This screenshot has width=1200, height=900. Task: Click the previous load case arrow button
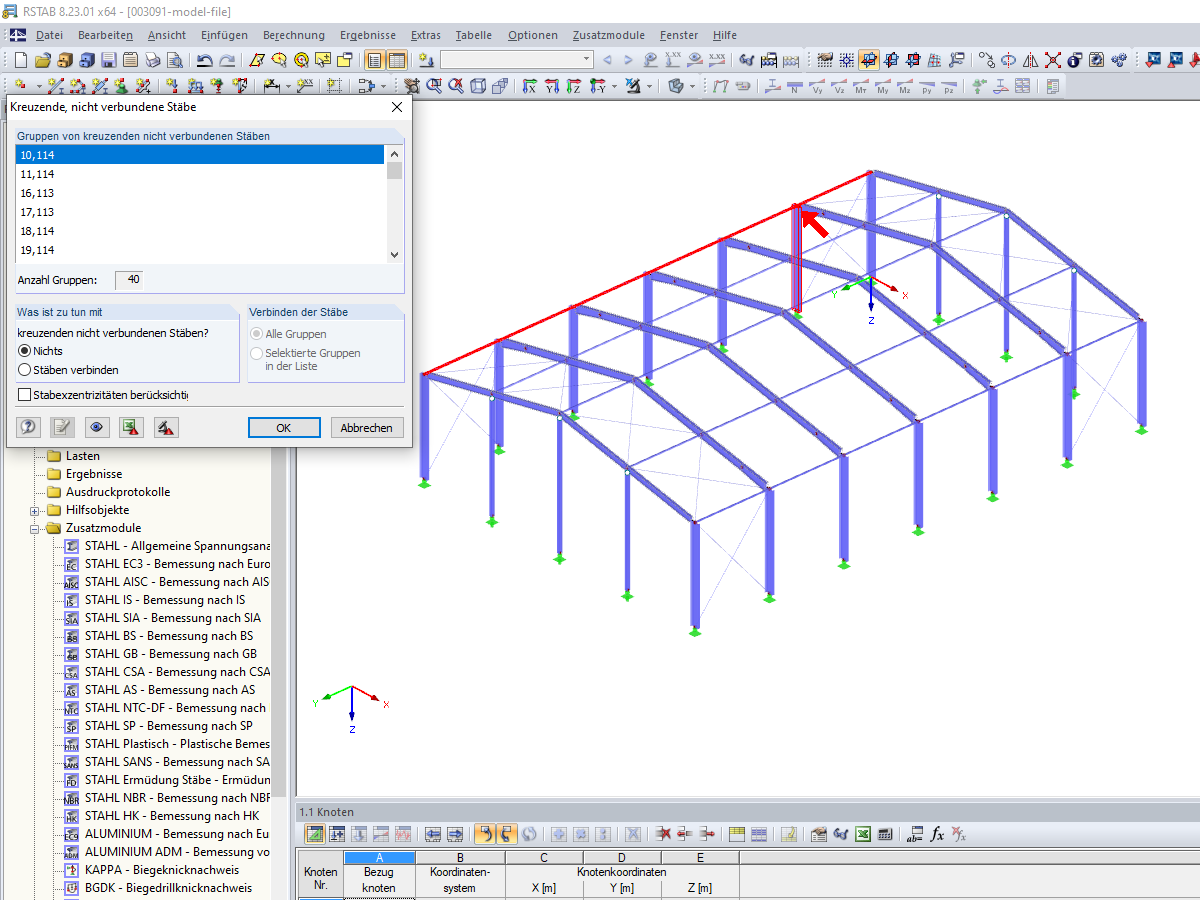pos(607,60)
